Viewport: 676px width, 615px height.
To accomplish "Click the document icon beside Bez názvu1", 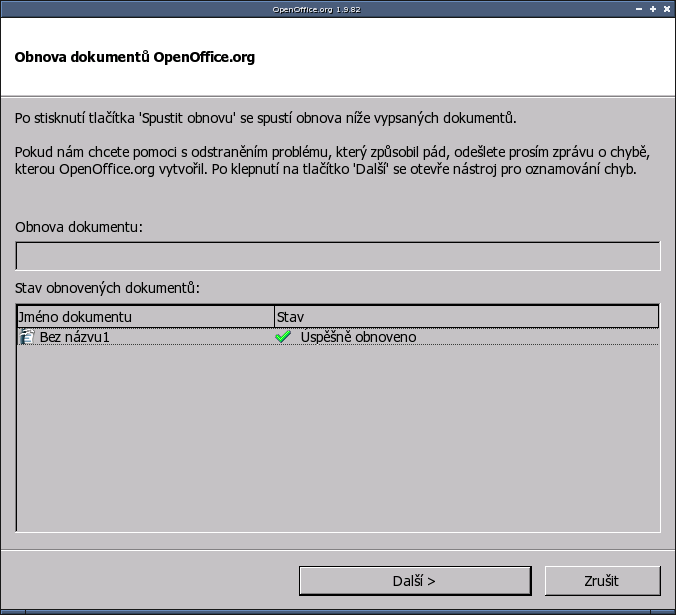I will point(27,337).
